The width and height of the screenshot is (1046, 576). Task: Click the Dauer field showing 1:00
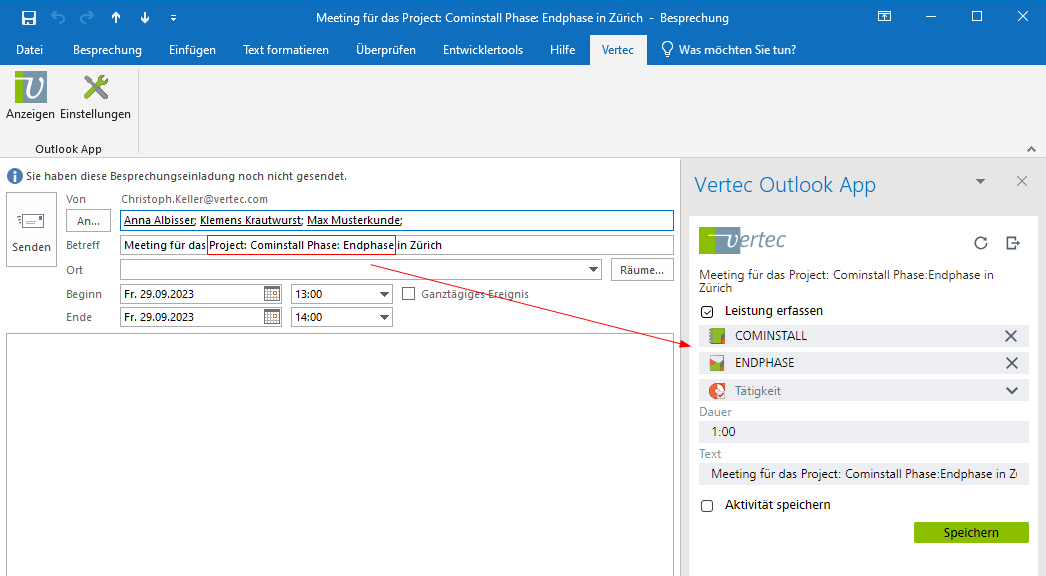coord(863,432)
